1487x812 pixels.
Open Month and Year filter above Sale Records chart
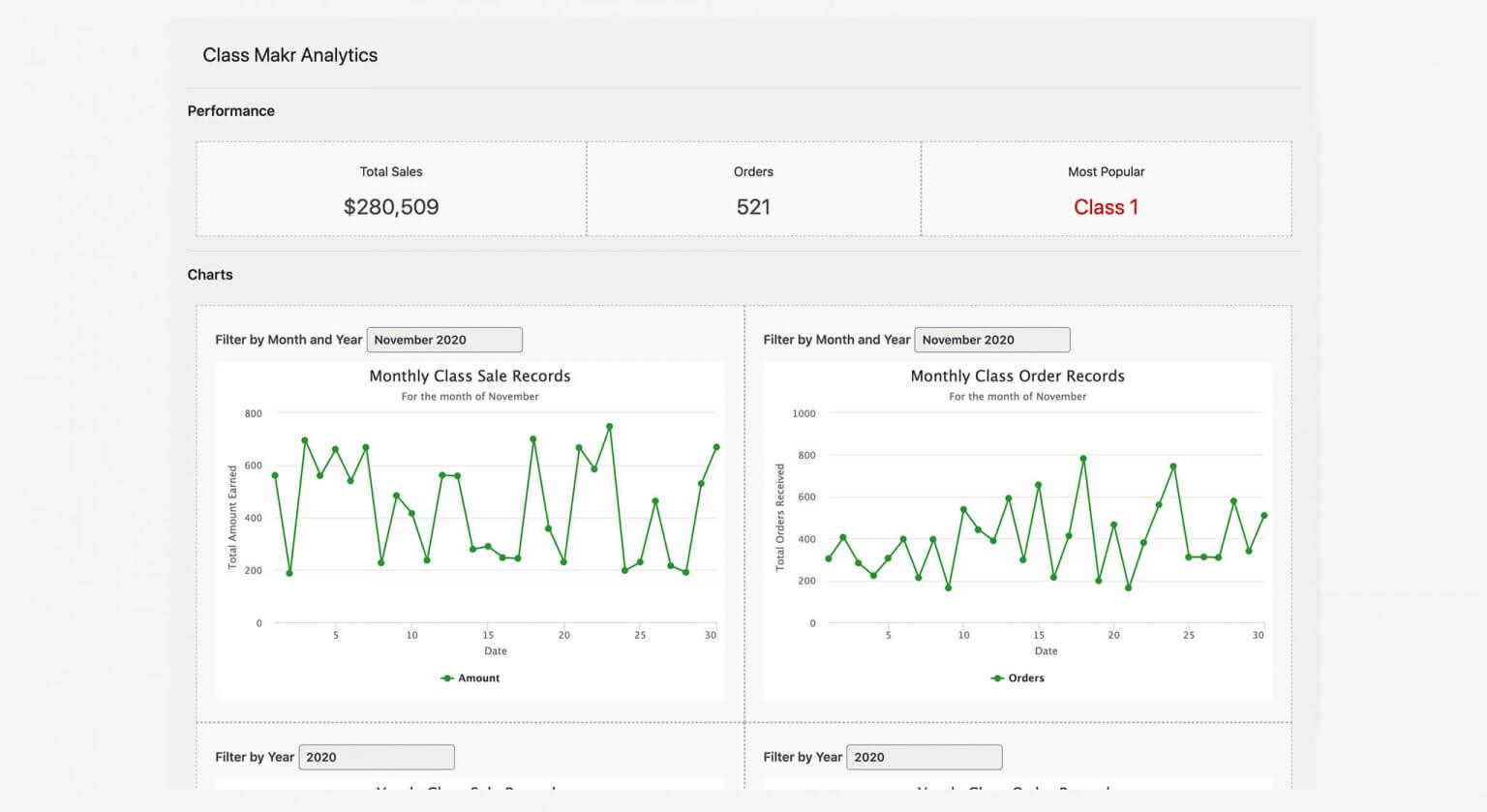444,340
